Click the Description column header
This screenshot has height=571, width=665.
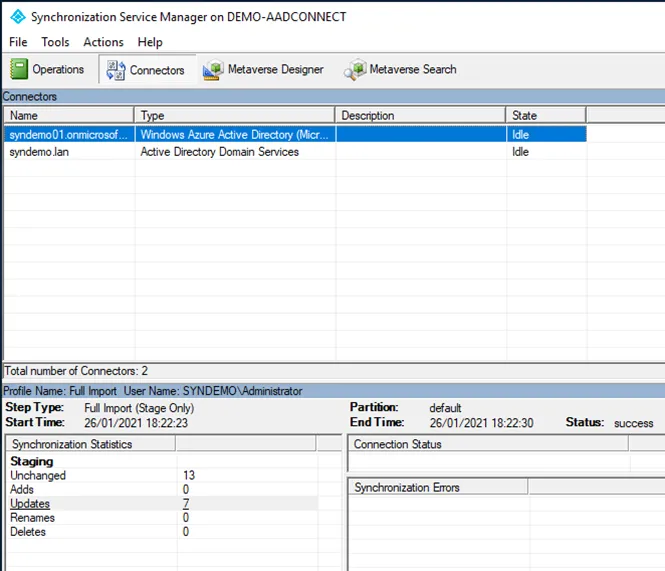coord(420,115)
